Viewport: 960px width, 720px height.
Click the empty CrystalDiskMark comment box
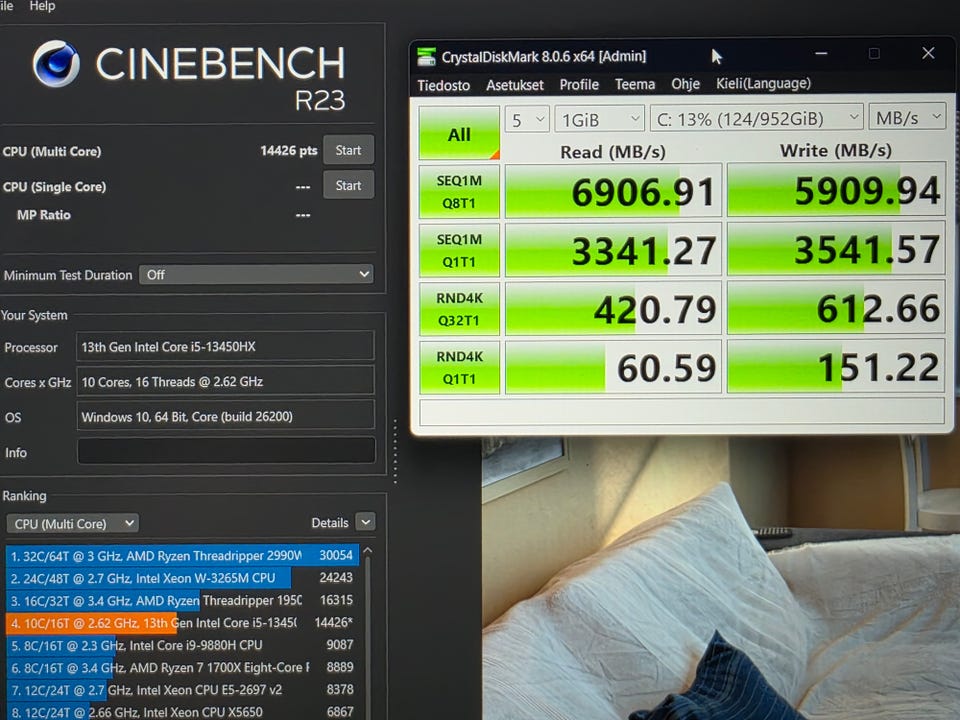click(x=682, y=411)
